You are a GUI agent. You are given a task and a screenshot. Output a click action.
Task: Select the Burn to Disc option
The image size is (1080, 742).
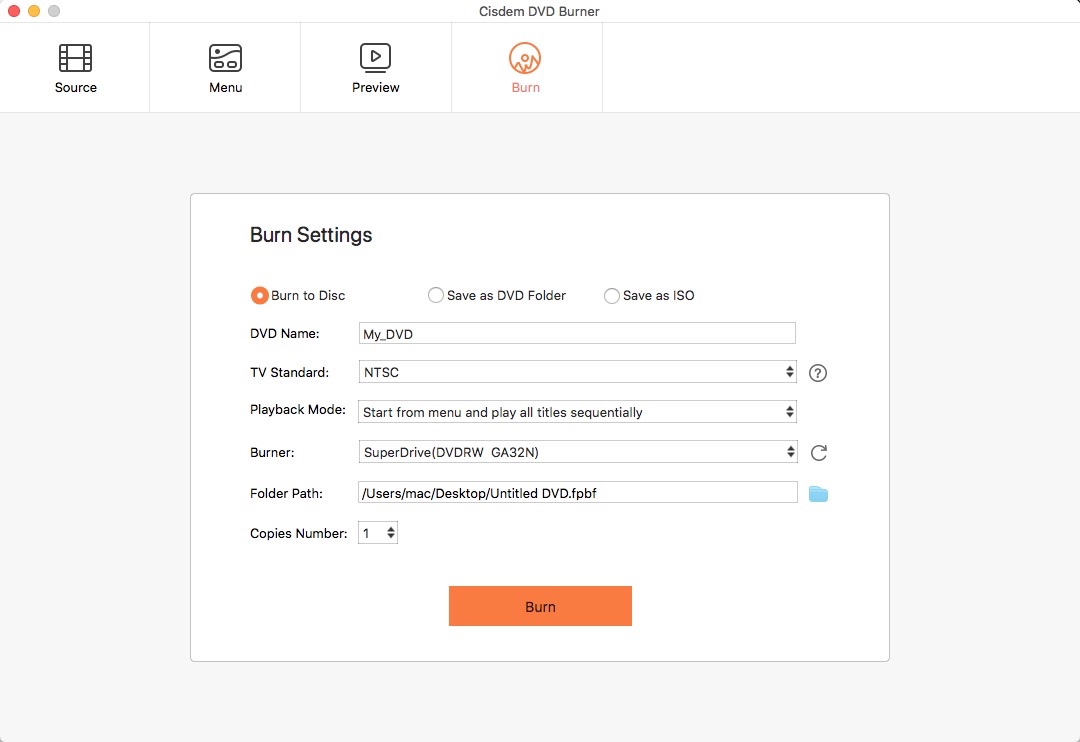pyautogui.click(x=260, y=295)
